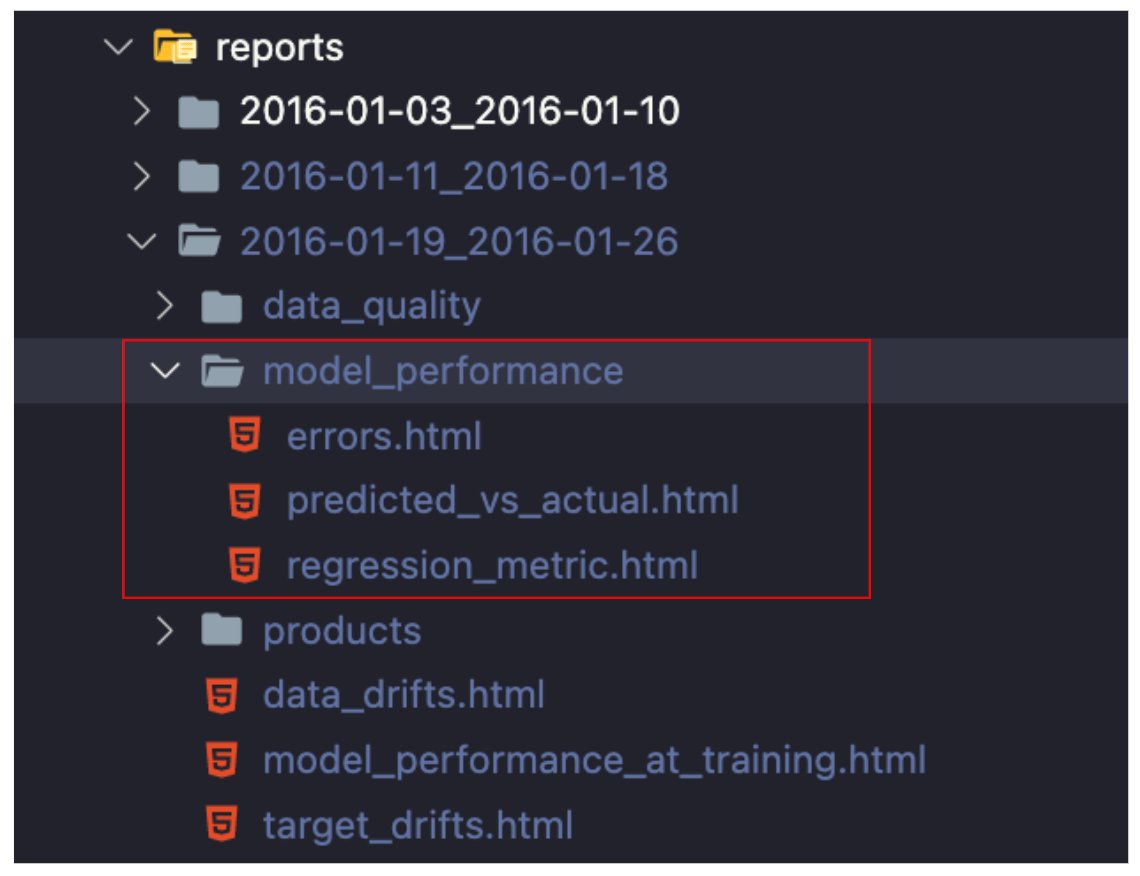Viewport: 1140px width, 876px height.
Task: Expand the 2016-01-11_2016-01-18 folder chevron
Action: coord(142,176)
